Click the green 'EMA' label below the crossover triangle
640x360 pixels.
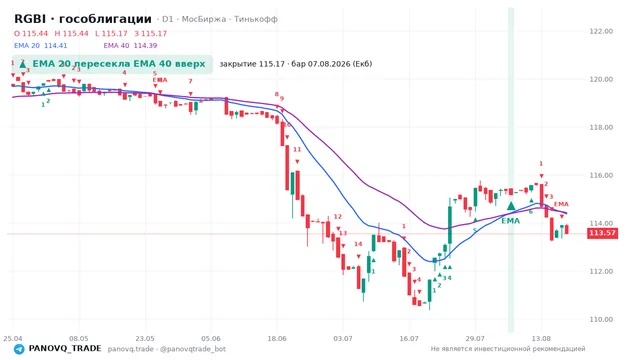[x=511, y=221]
